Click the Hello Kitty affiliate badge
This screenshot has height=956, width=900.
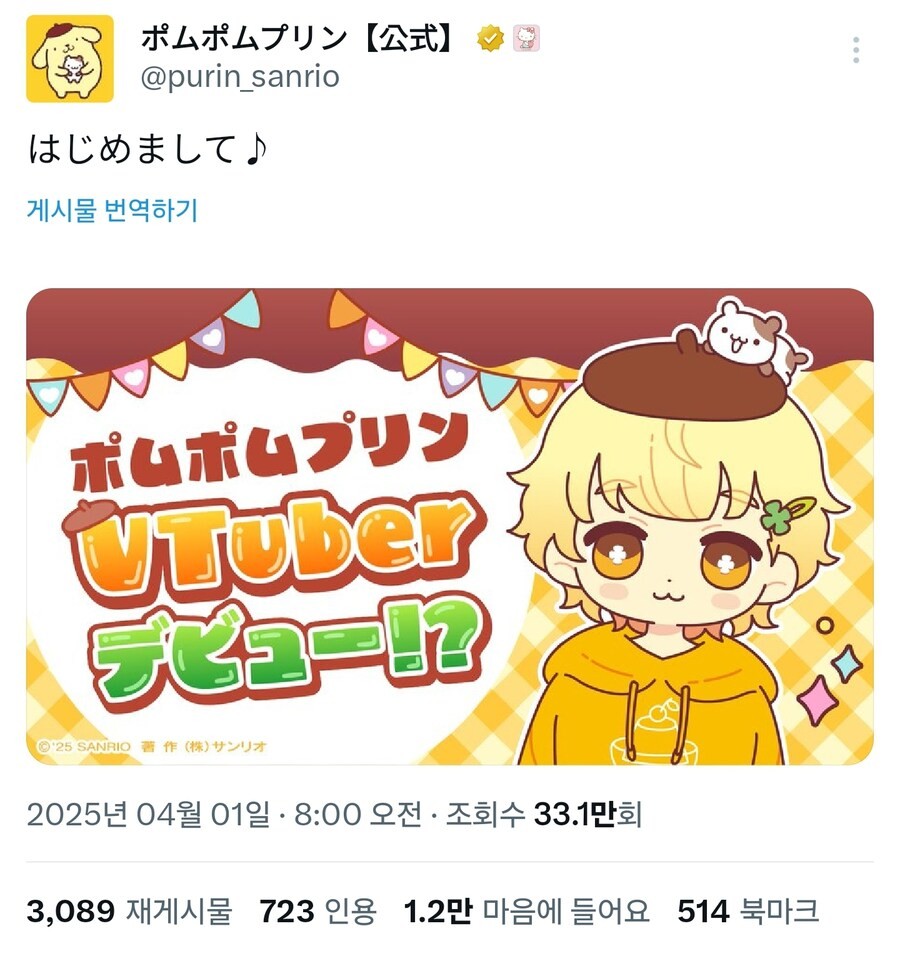[526, 38]
